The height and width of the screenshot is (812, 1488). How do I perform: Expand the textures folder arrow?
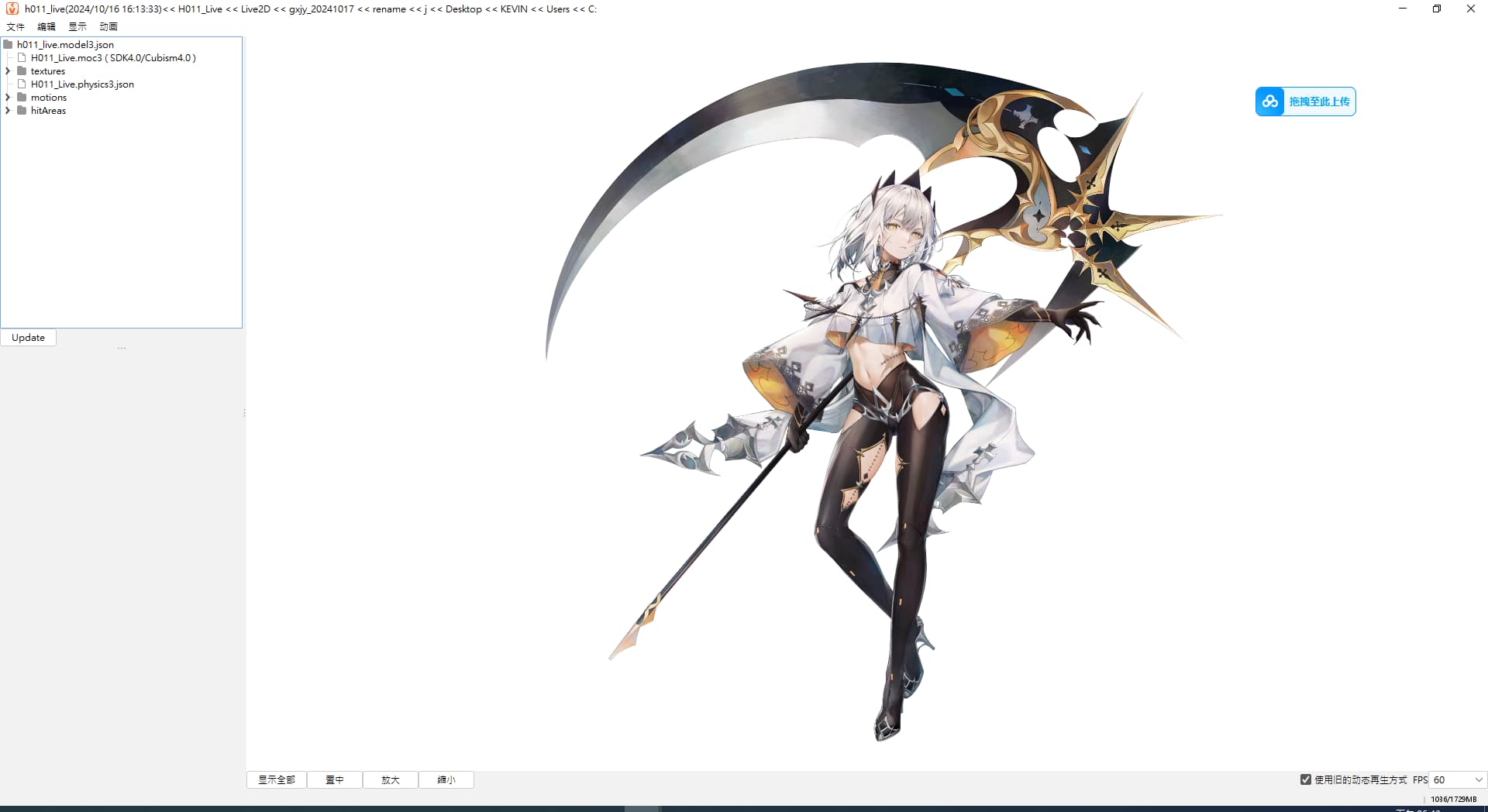click(x=8, y=71)
